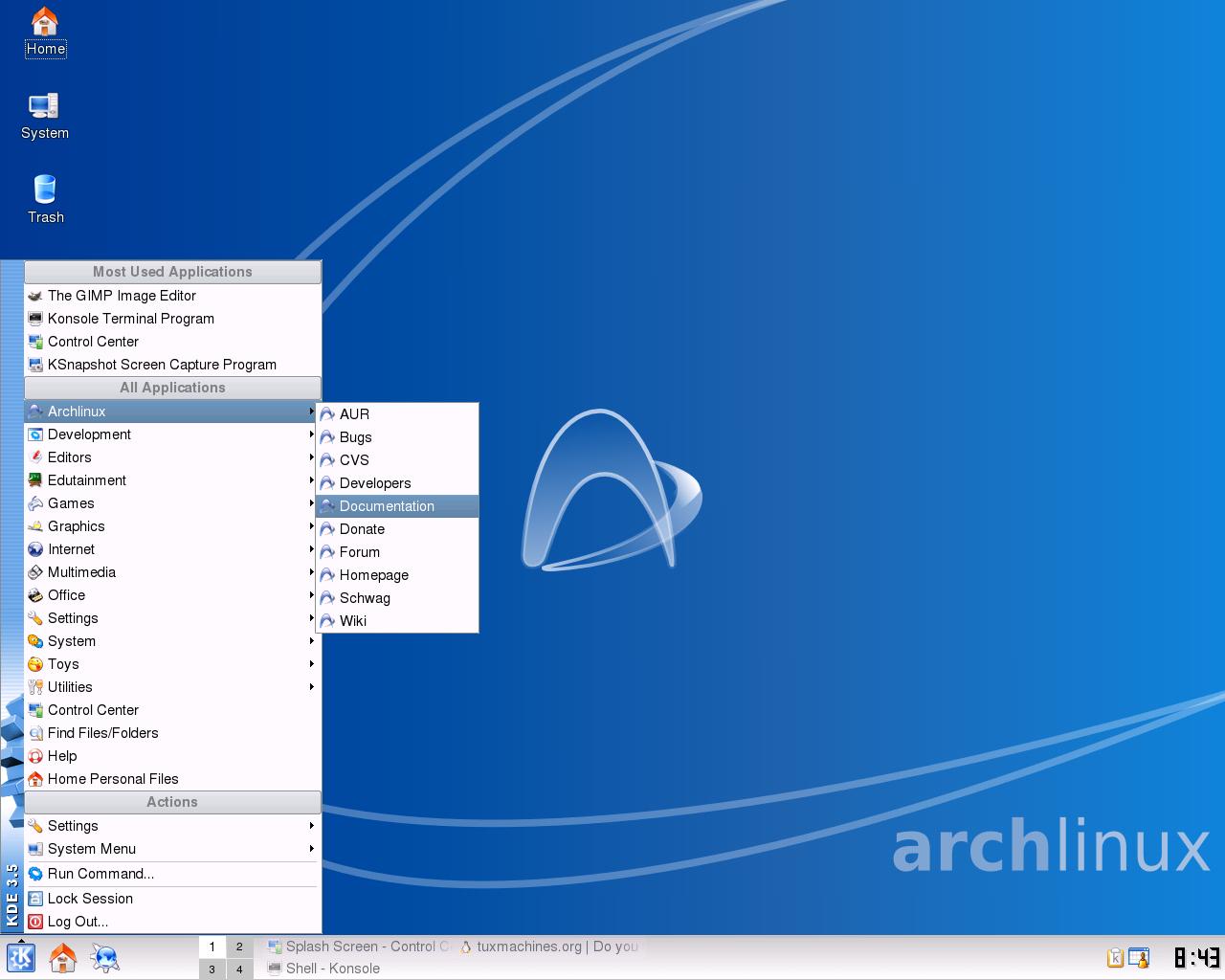Open the KDE K menu button
Screen dimensions: 1225x980
21,958
